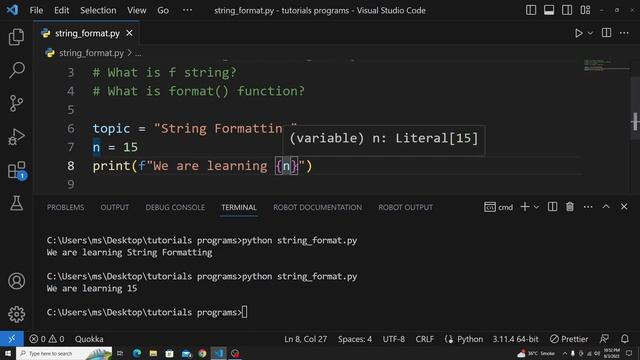The image size is (640, 360).
Task: Open feedback icon in status bar
Action: click(x=604, y=339)
